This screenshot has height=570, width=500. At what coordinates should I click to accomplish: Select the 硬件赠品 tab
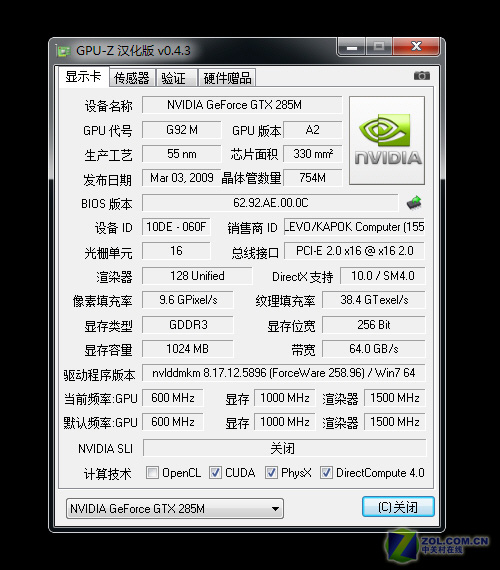pyautogui.click(x=227, y=78)
